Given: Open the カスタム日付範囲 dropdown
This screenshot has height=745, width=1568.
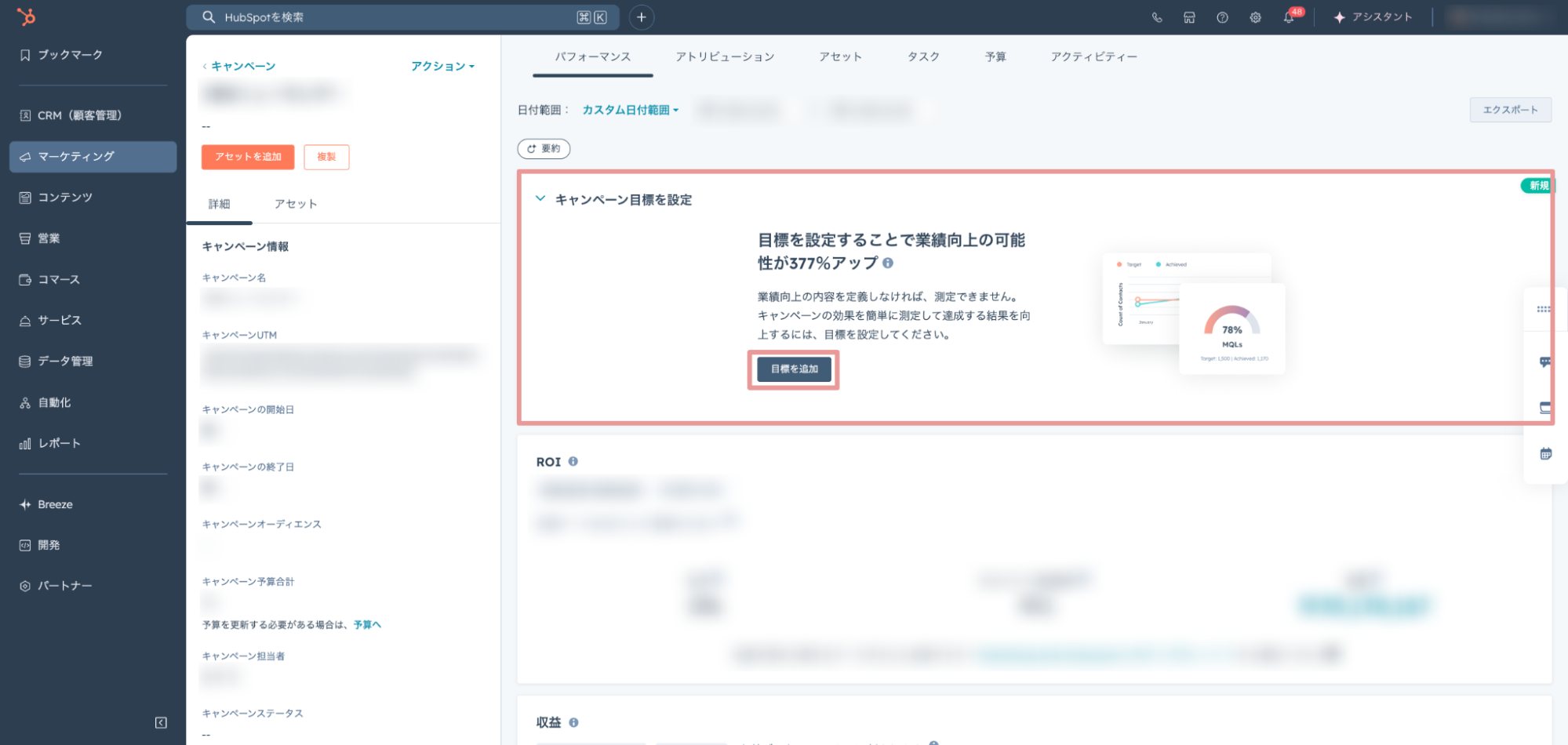Looking at the screenshot, I should tap(630, 111).
